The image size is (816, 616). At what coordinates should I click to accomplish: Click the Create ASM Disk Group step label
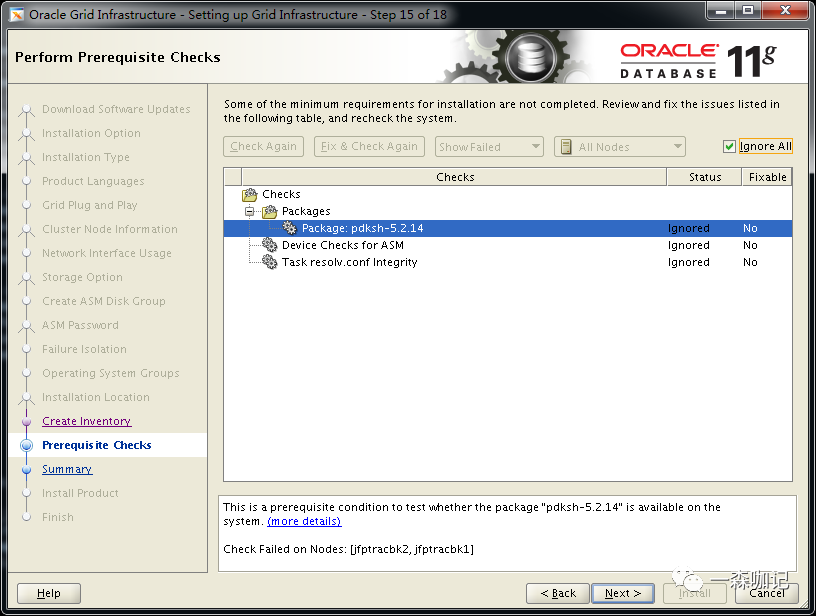tap(104, 301)
